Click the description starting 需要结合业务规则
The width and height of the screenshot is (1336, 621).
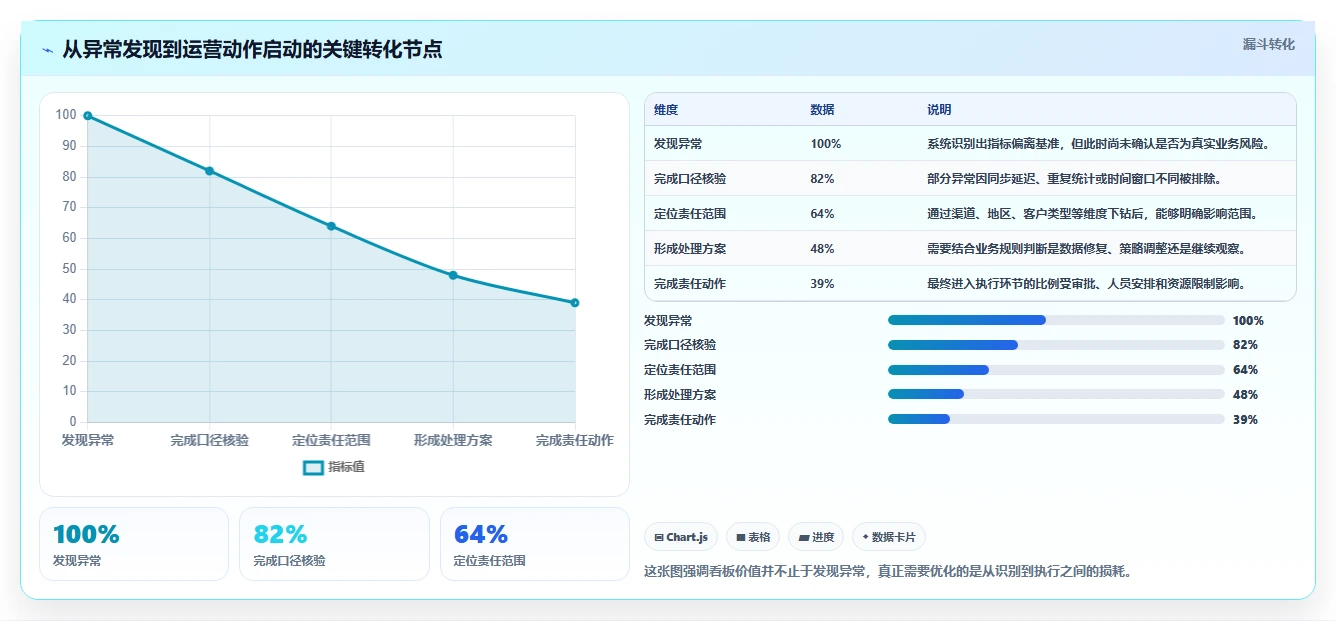[1087, 249]
